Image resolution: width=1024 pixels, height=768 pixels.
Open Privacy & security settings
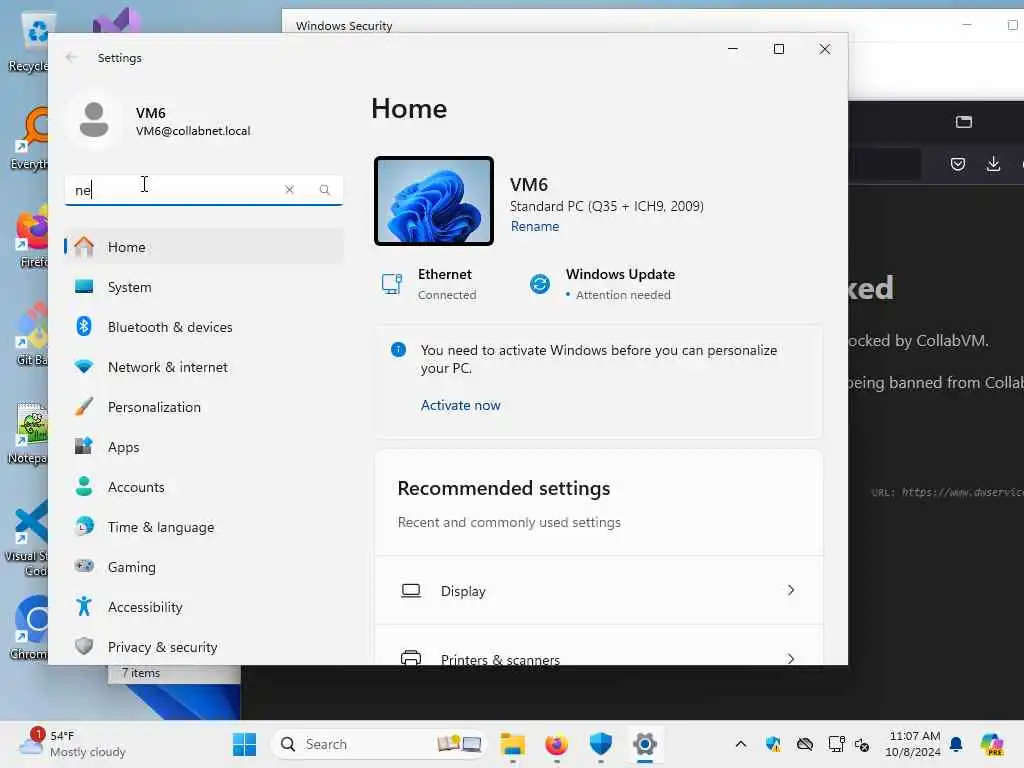[204, 647]
